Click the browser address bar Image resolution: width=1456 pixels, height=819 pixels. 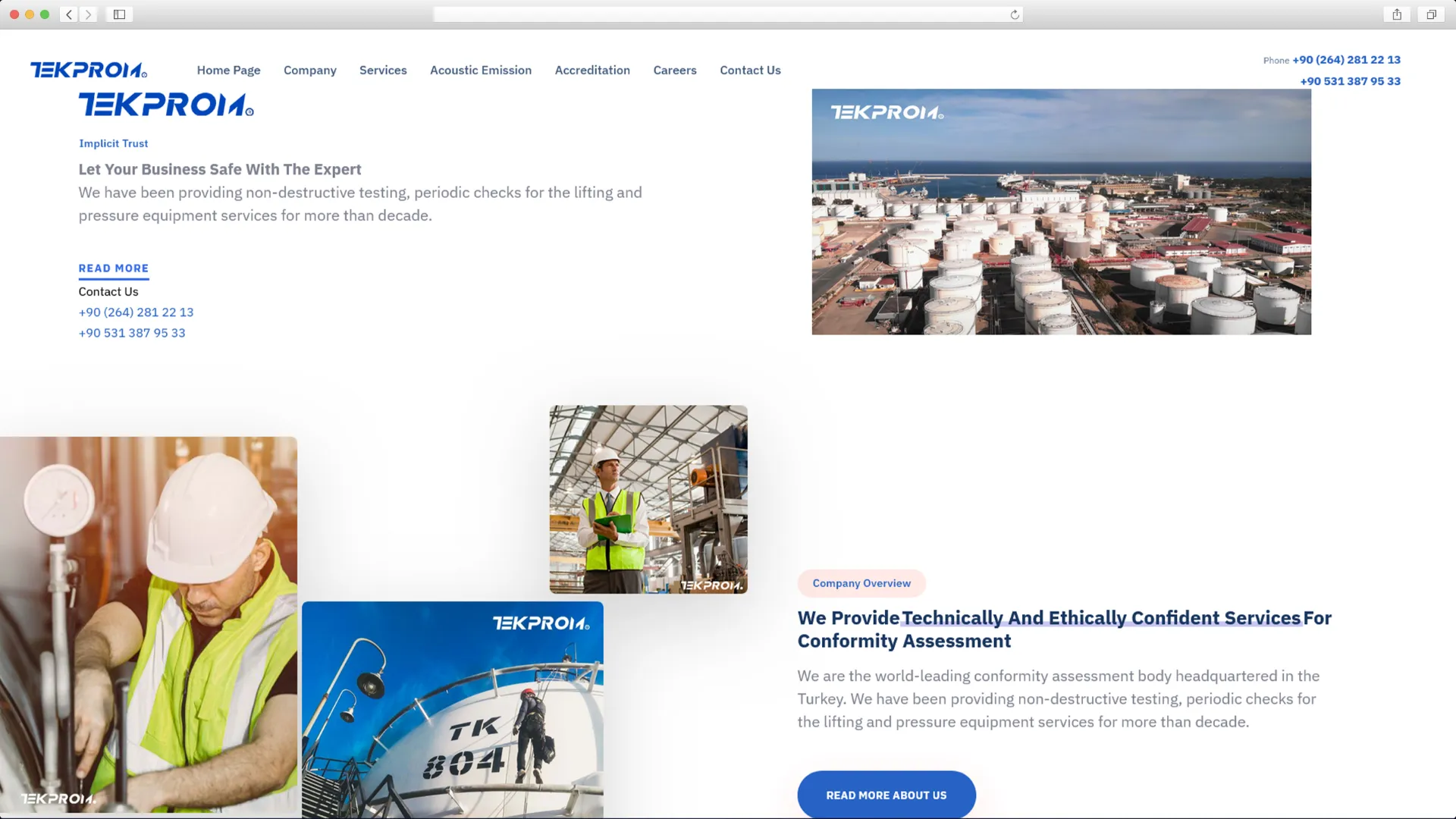(x=727, y=14)
